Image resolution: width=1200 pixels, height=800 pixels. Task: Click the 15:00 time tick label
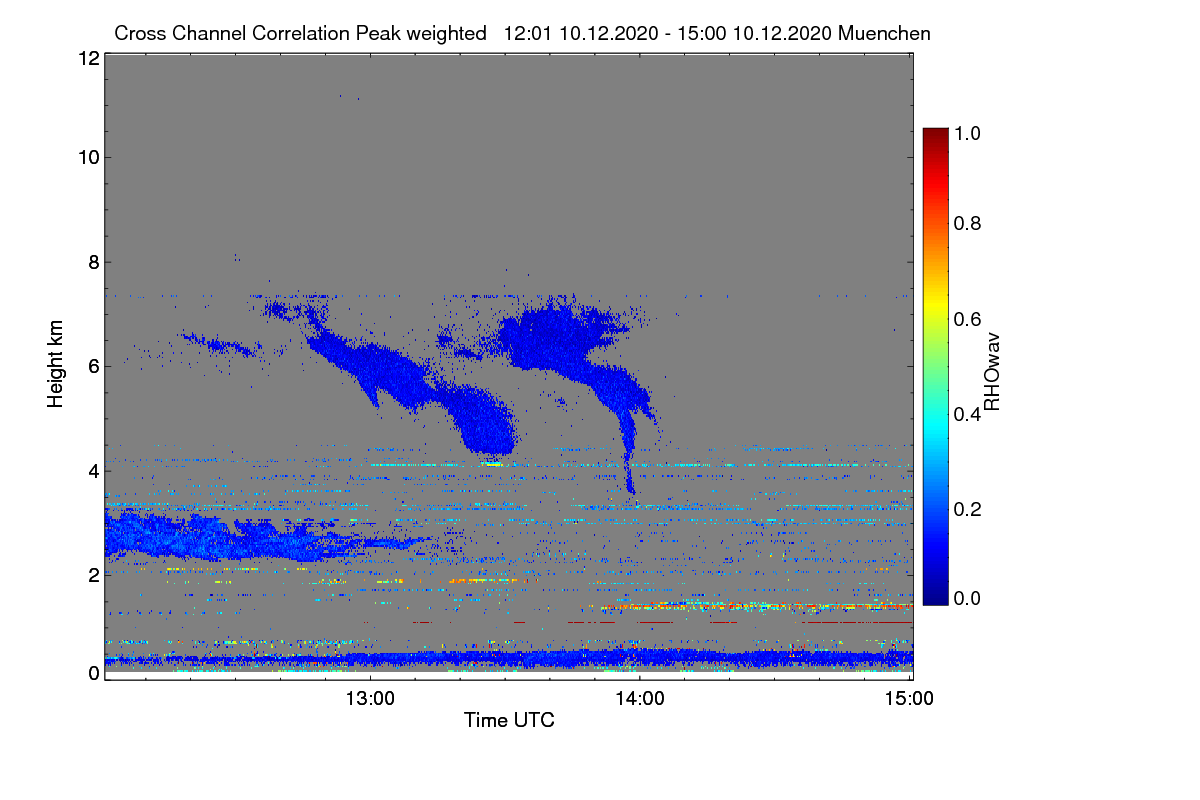[x=910, y=699]
